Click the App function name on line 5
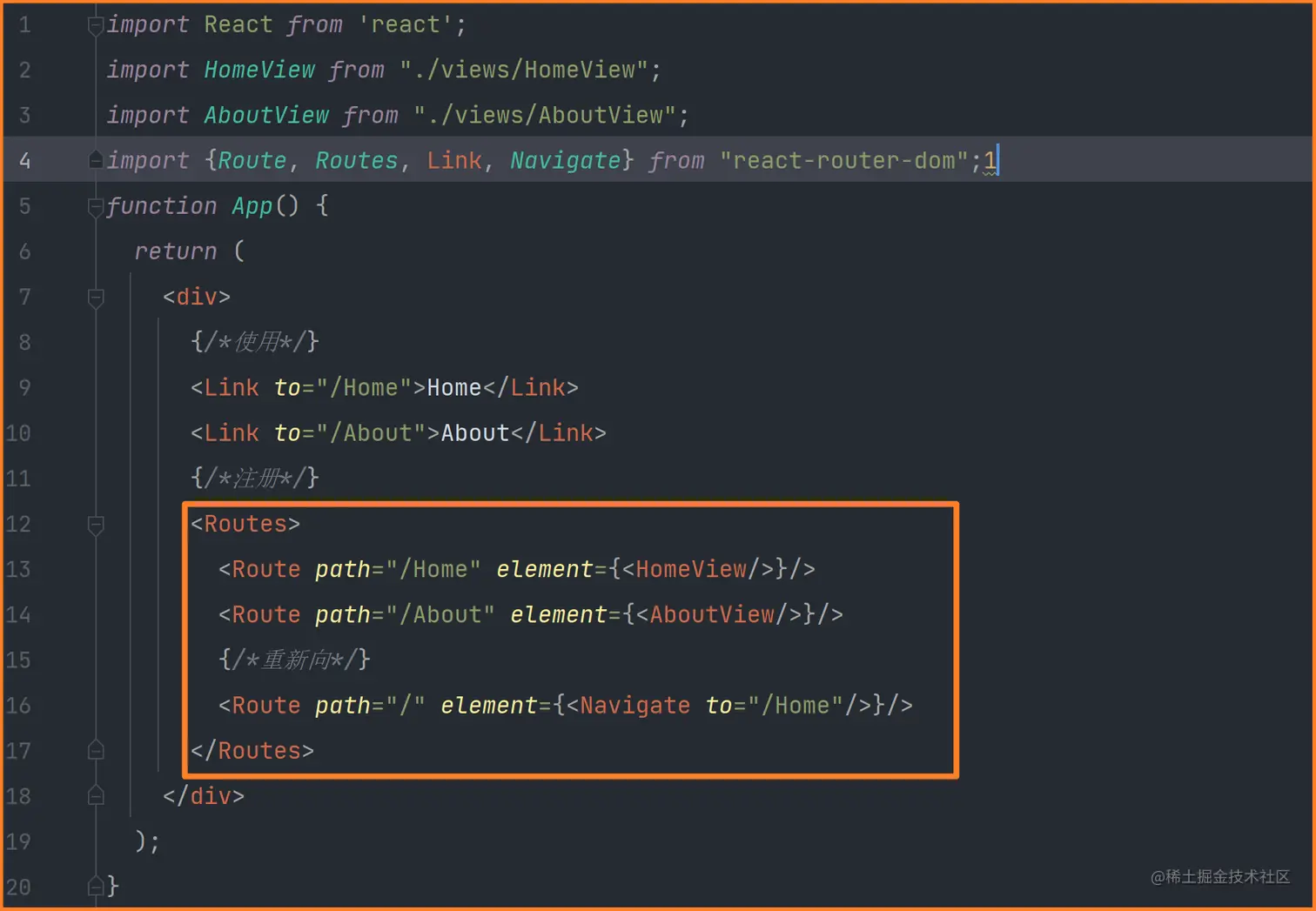The height and width of the screenshot is (911, 1316). click(252, 206)
